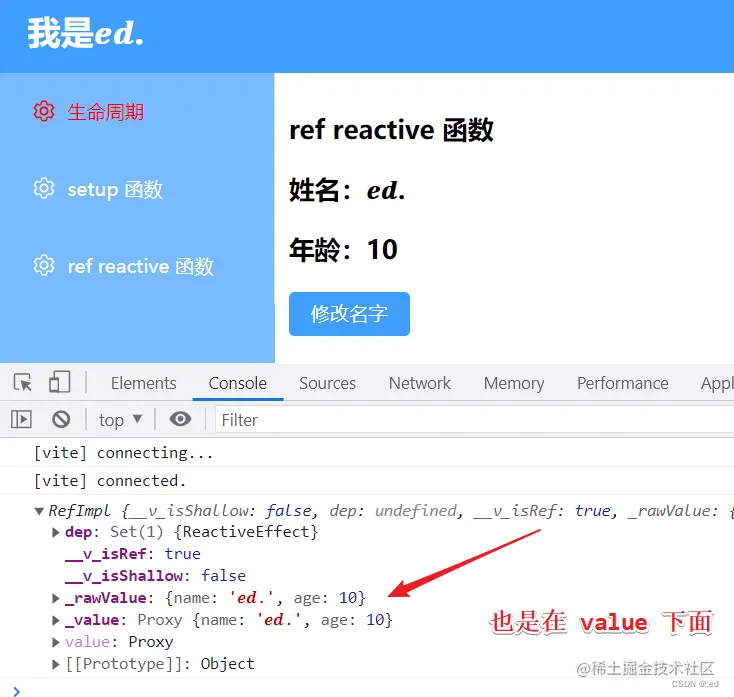Click the [vite] connecting... log line
734x697 pixels.
pyautogui.click(x=123, y=453)
